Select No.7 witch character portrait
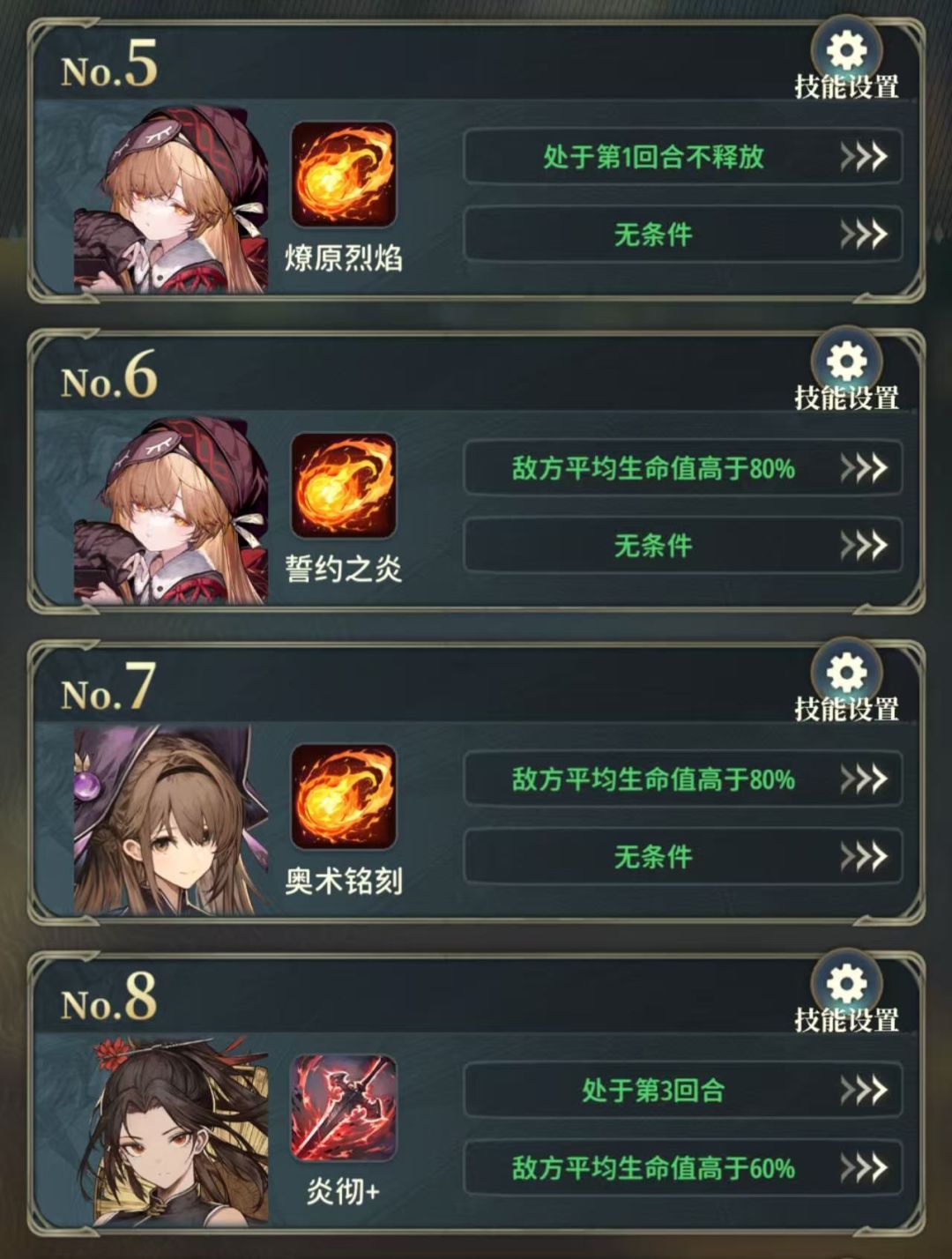This screenshot has height=1259, width=952. click(171, 820)
